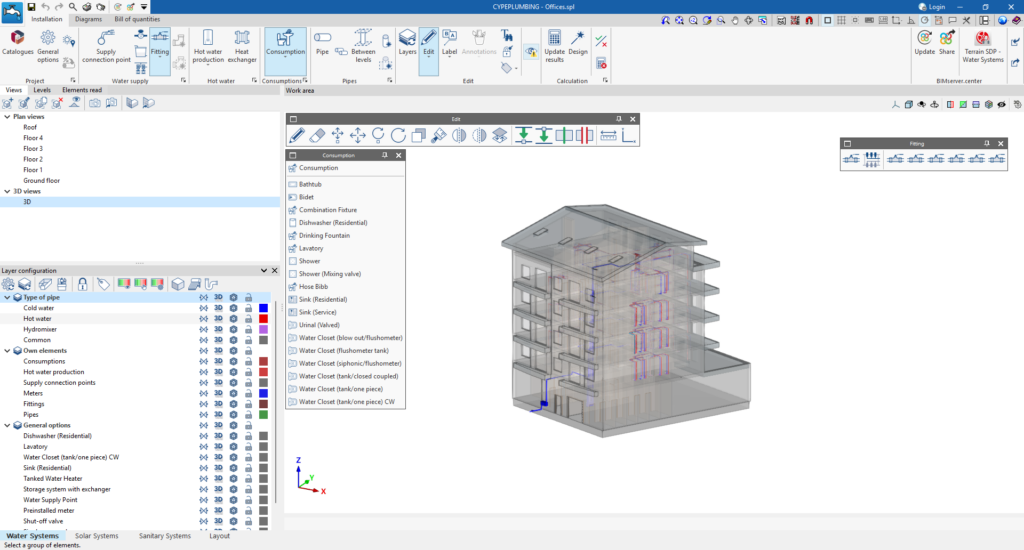Toggle plan-view visibility for the Pipes layer
Viewport: 1024px width, 550px height.
pyautogui.click(x=203, y=414)
